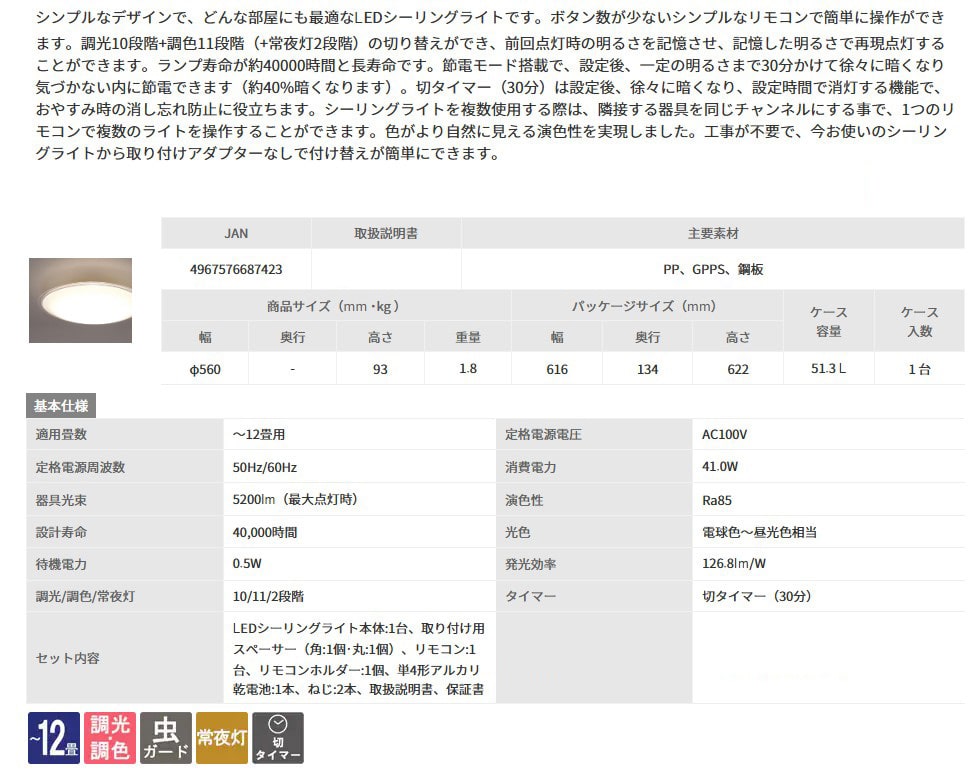Image resolution: width=972 pixels, height=773 pixels.
Task: Click the 主要素材 column header
Action: [713, 233]
